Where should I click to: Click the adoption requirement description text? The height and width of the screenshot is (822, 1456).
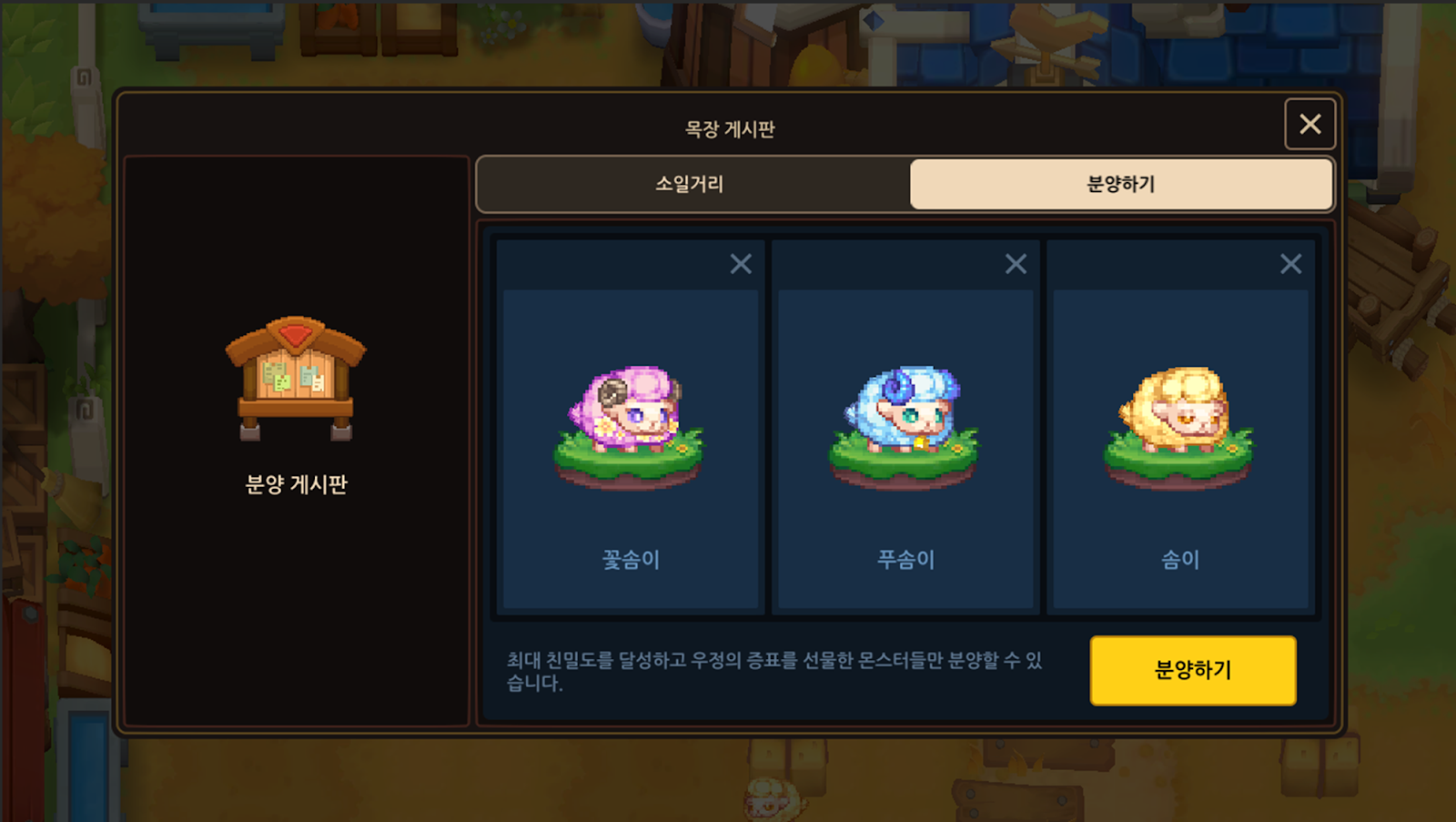pos(774,671)
